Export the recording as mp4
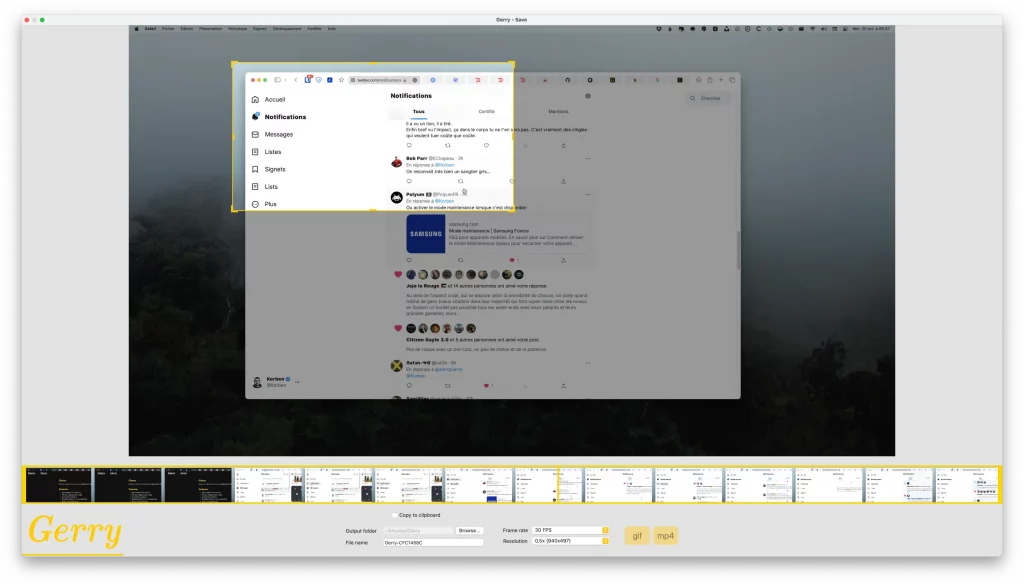Image resolution: width=1024 pixels, height=585 pixels. [665, 536]
